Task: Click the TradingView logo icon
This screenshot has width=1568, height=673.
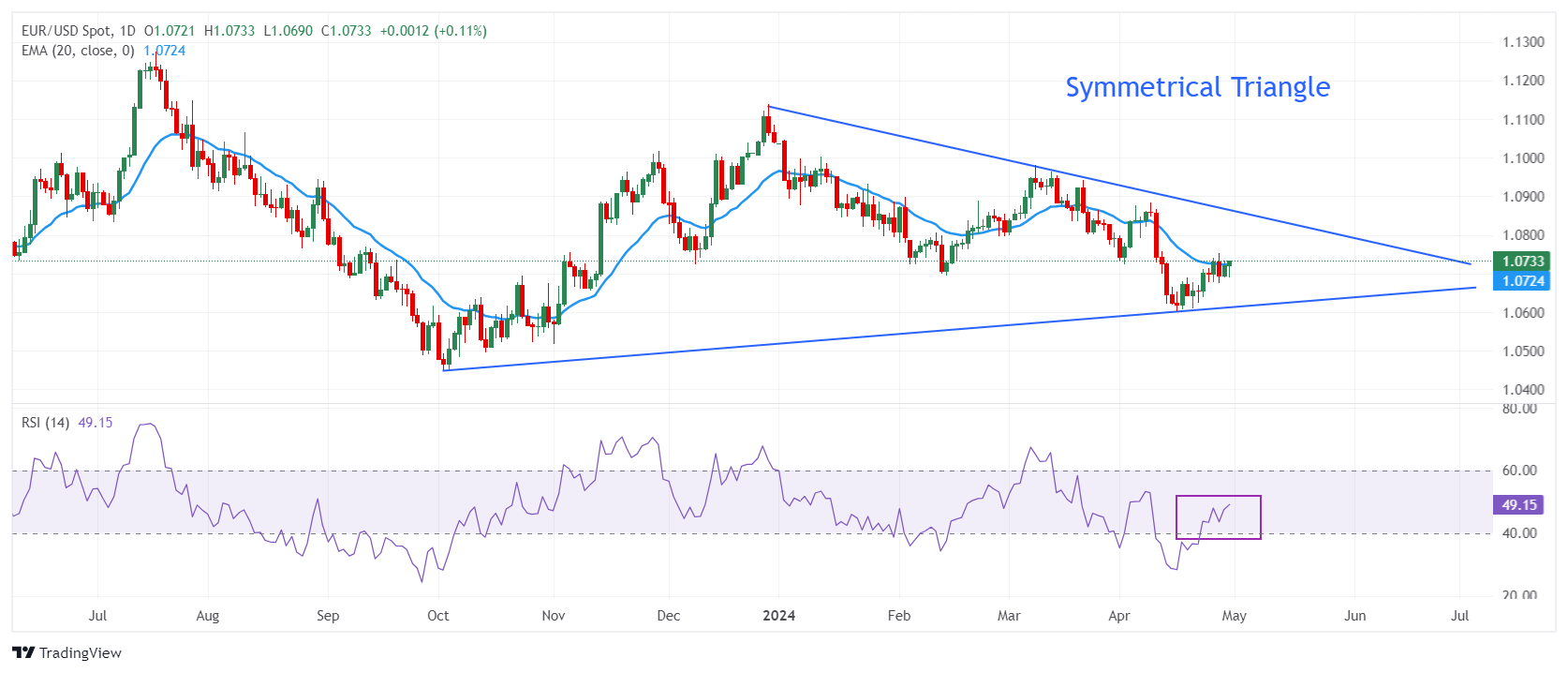Action: coord(23,652)
